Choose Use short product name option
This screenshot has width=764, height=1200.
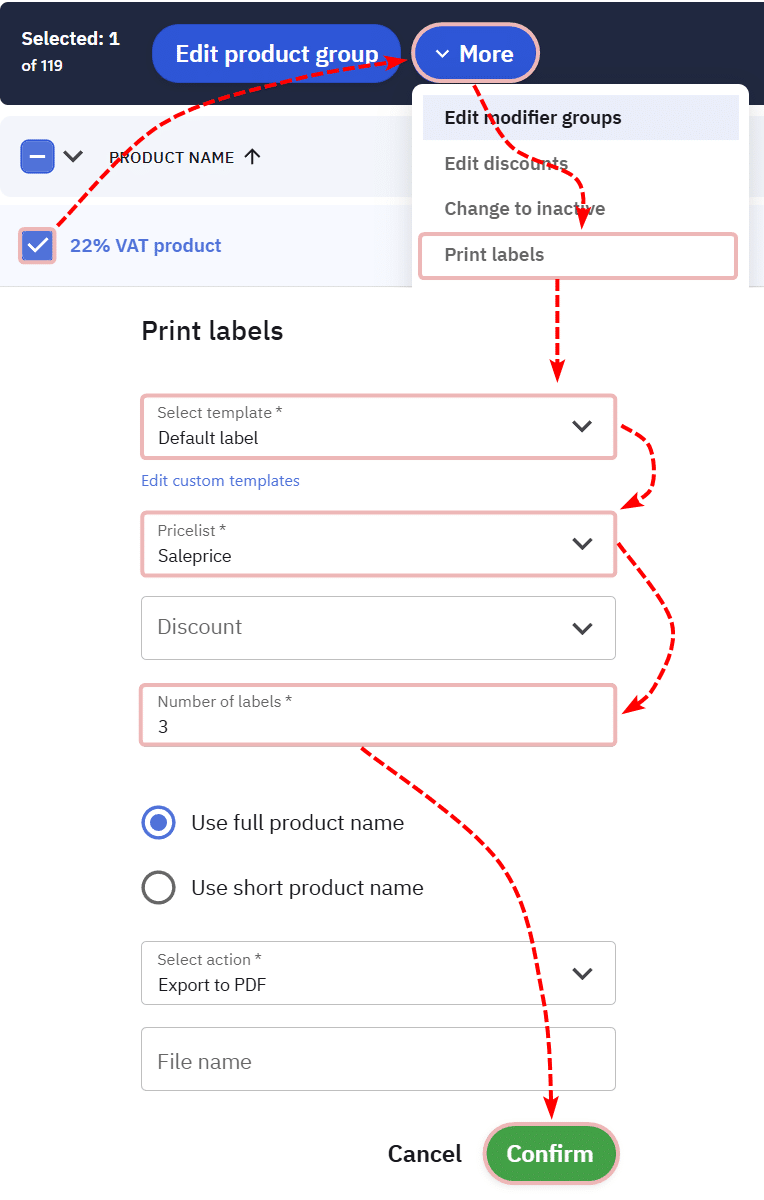(x=159, y=888)
